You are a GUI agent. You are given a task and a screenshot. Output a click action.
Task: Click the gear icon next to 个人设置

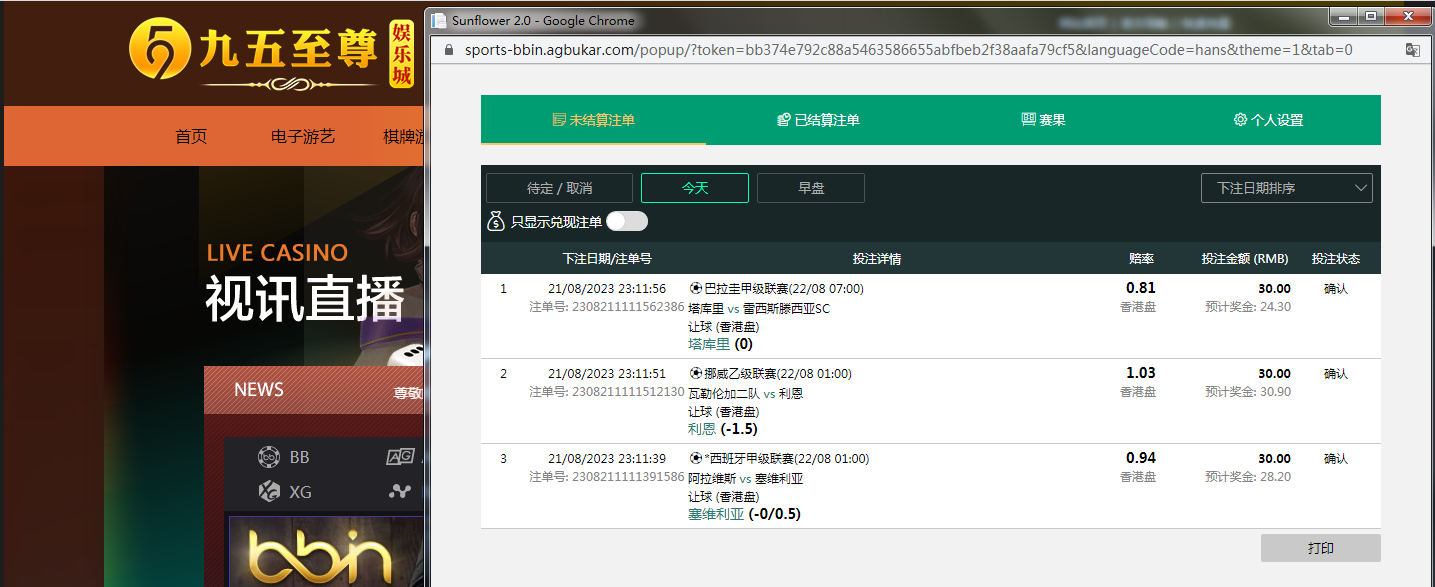pyautogui.click(x=1240, y=120)
